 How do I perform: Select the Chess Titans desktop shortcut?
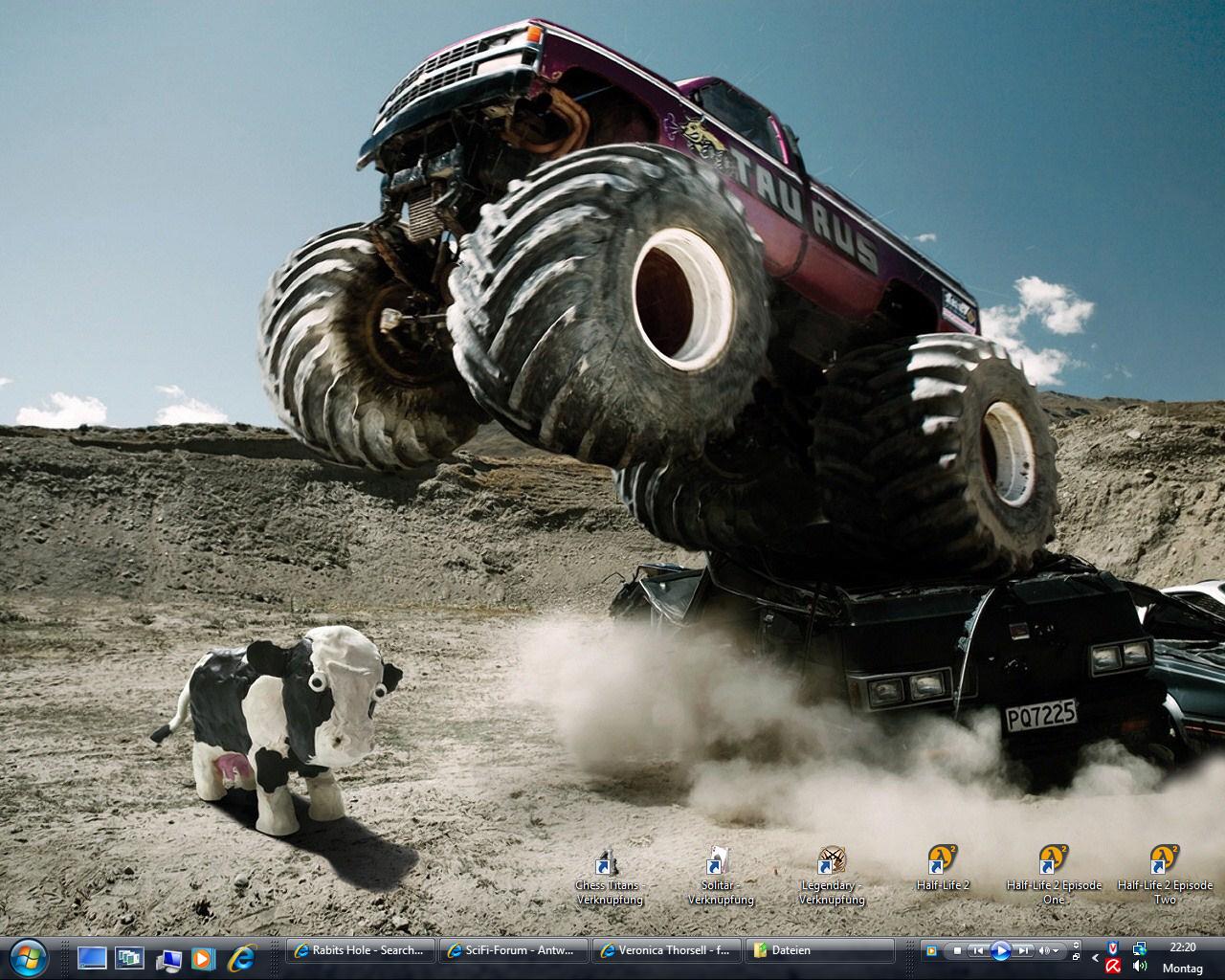(605, 861)
